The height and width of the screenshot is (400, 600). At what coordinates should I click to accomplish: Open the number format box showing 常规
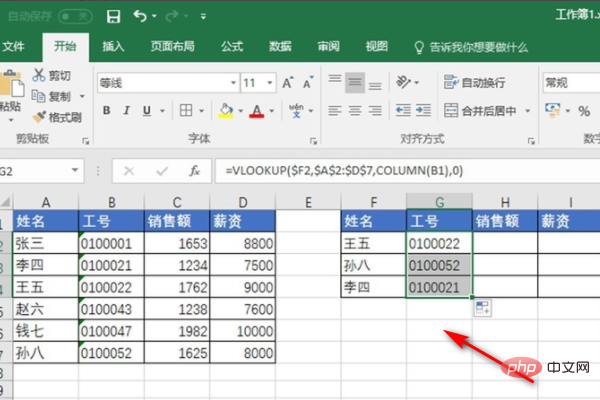pos(571,83)
